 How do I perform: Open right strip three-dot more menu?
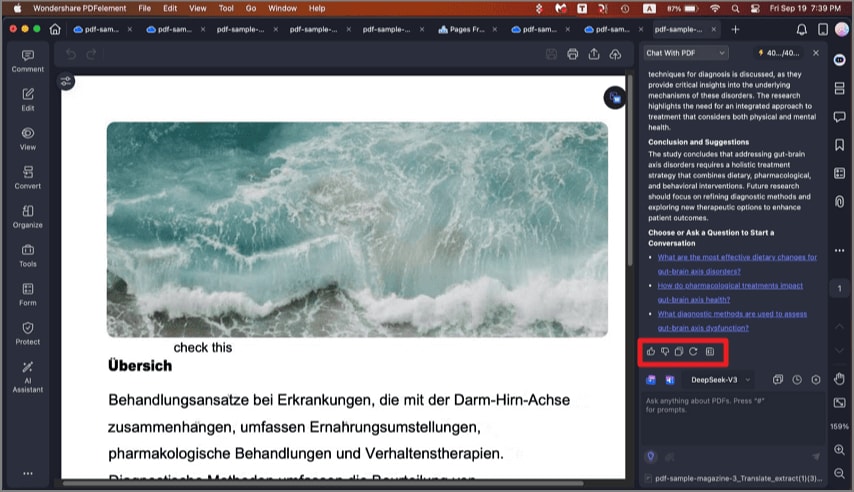click(839, 250)
